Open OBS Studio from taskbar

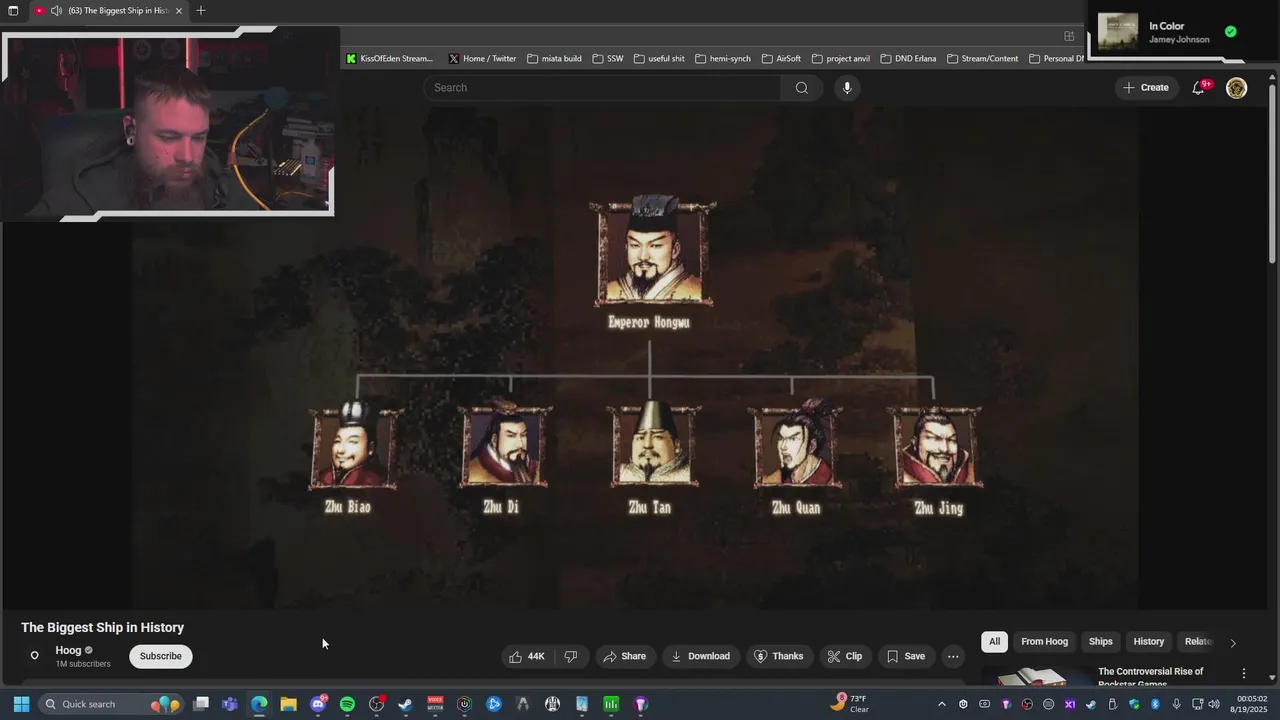click(376, 704)
